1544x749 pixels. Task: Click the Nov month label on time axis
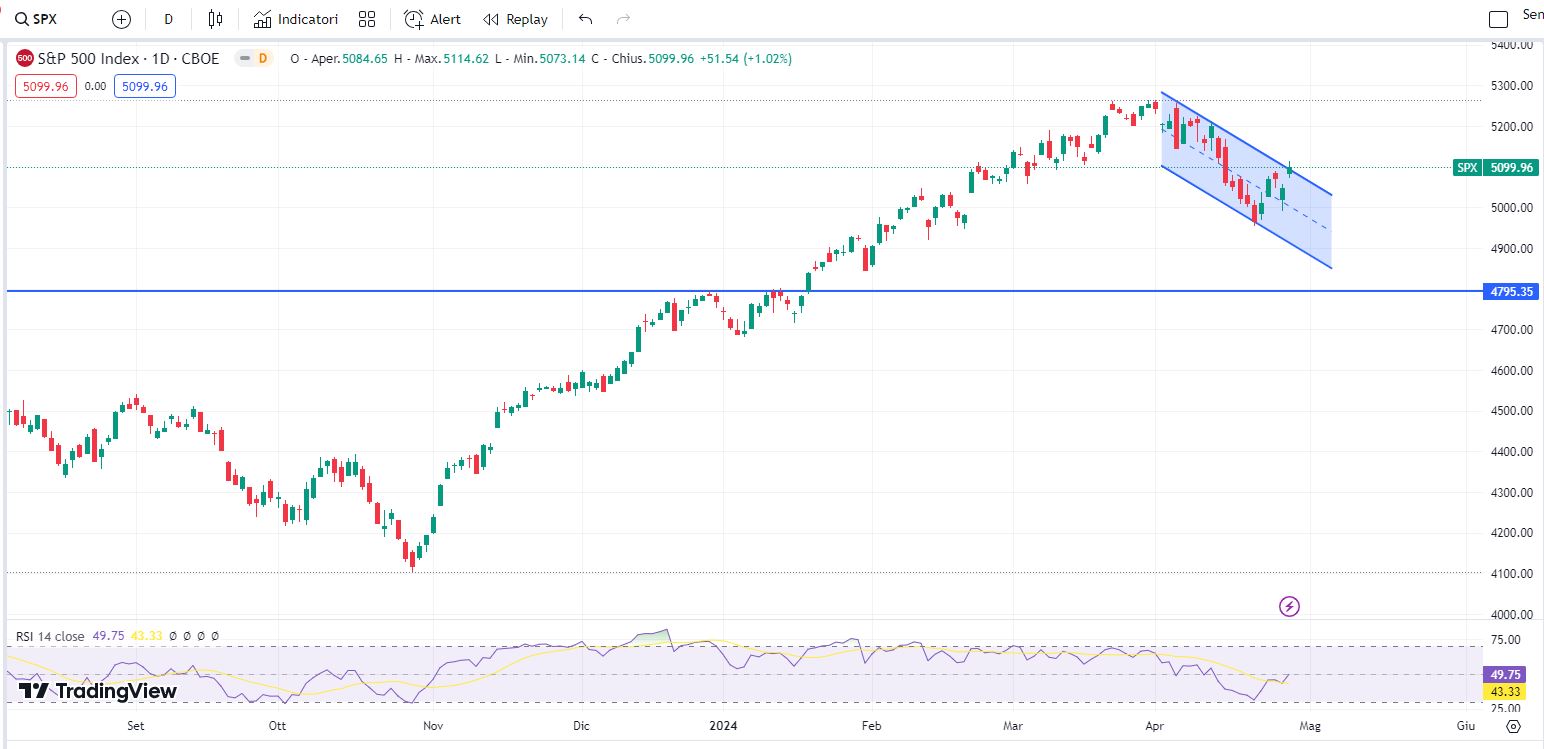coord(433,726)
